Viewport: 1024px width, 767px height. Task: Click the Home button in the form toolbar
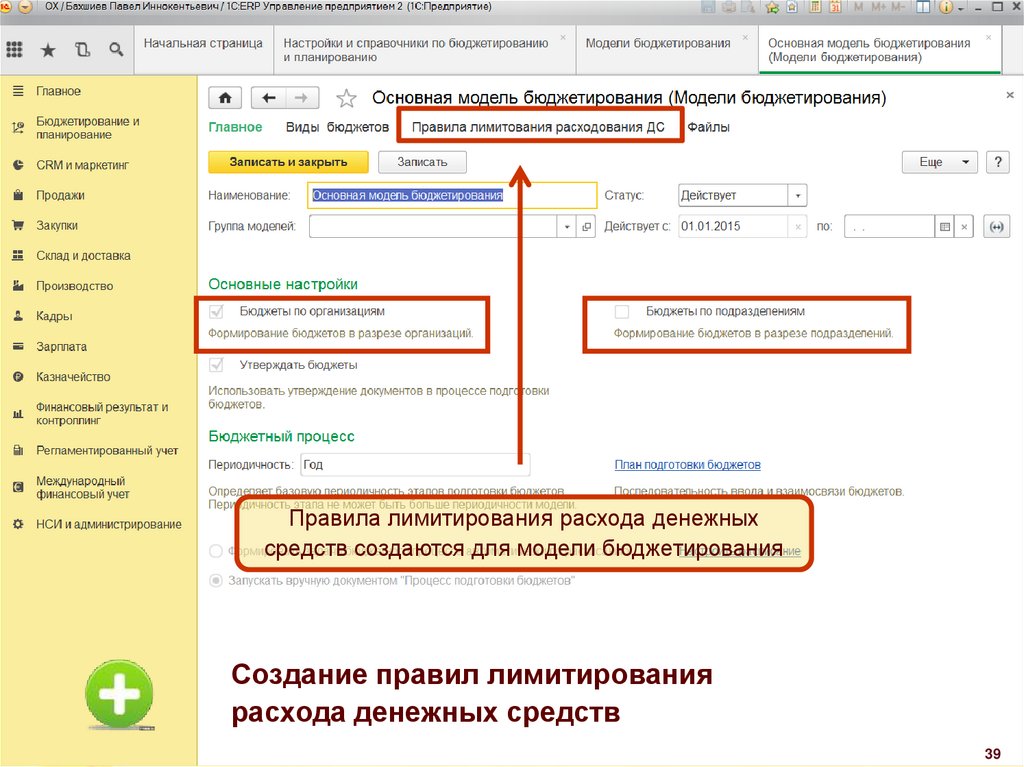(225, 98)
